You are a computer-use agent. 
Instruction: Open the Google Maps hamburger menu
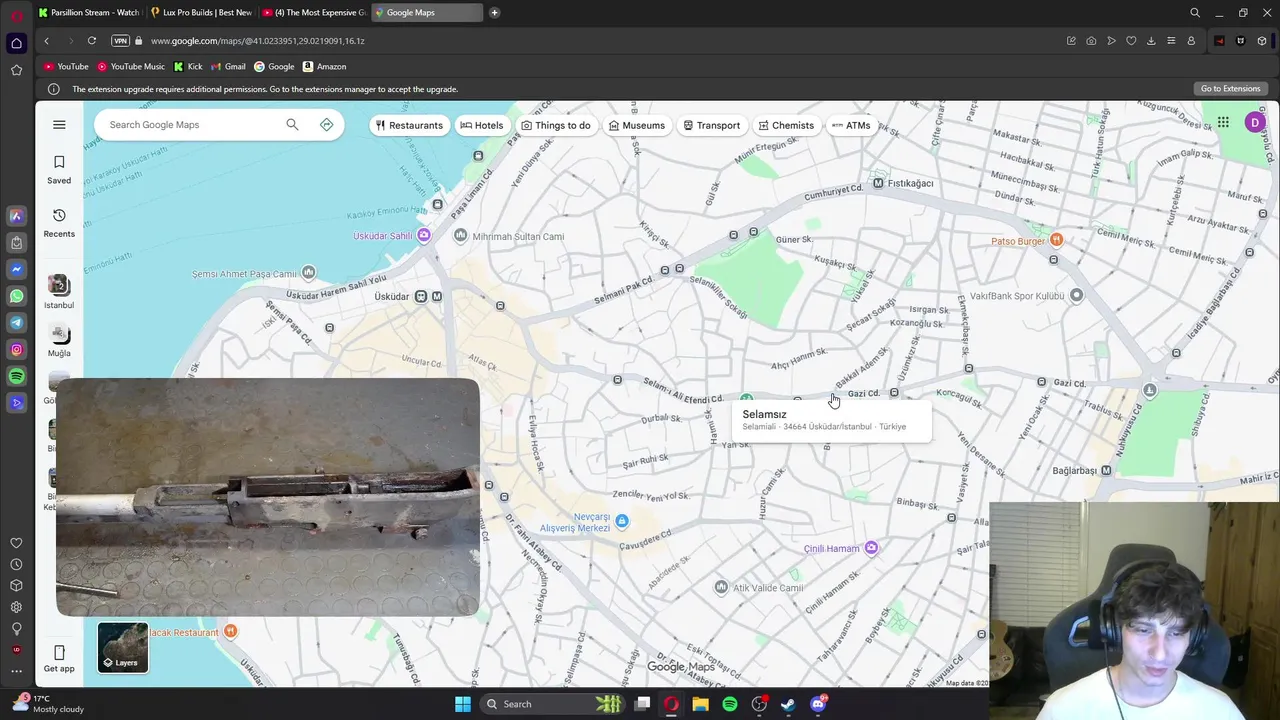tap(59, 125)
